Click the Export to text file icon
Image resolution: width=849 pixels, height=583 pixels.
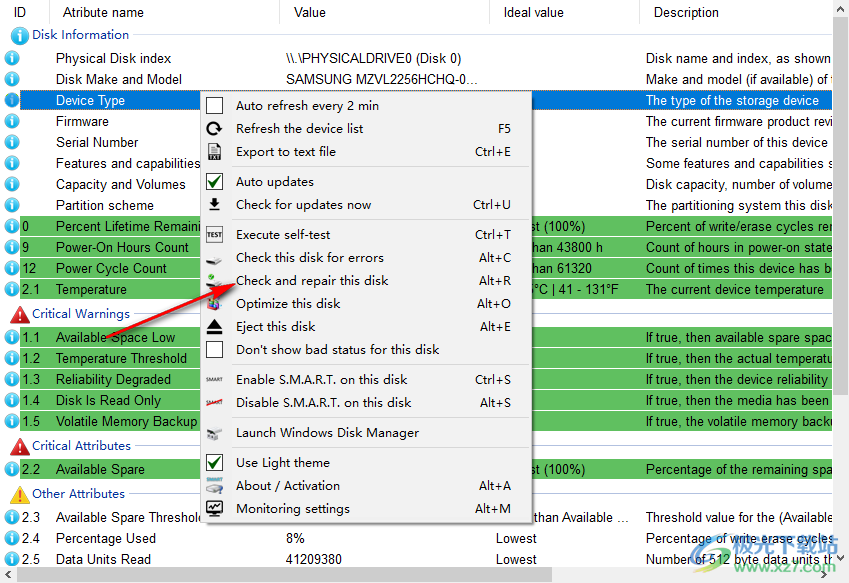pyautogui.click(x=214, y=152)
